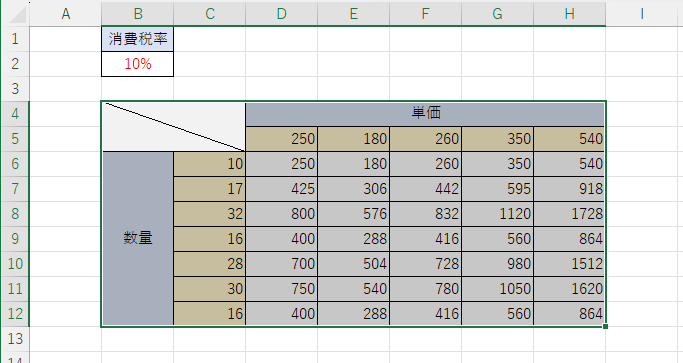
Task: Select row 13 header
Action: [x=15, y=339]
